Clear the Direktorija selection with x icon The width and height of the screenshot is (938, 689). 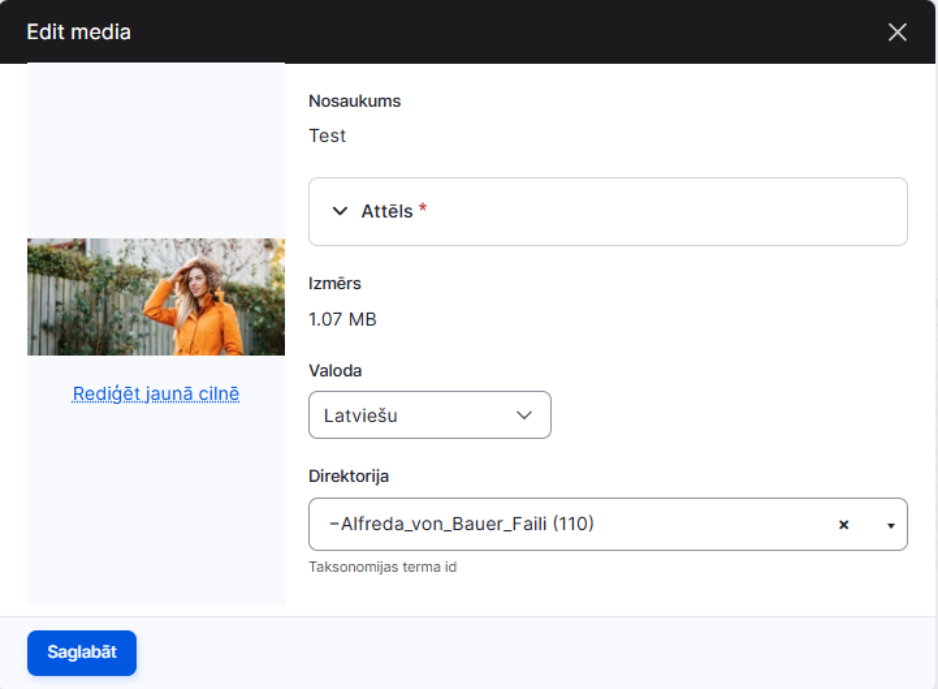coord(843,525)
